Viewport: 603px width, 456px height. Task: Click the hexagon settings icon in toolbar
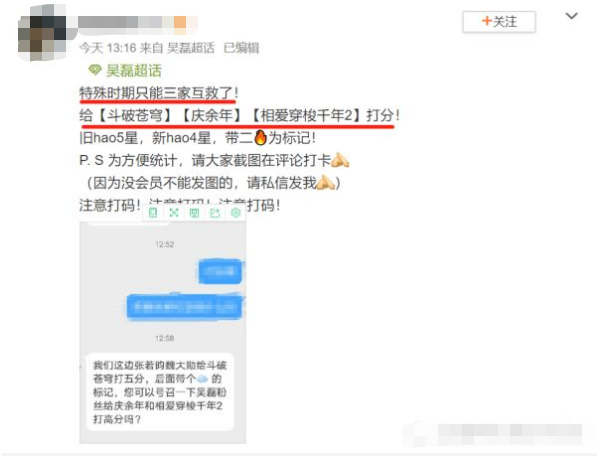(235, 213)
